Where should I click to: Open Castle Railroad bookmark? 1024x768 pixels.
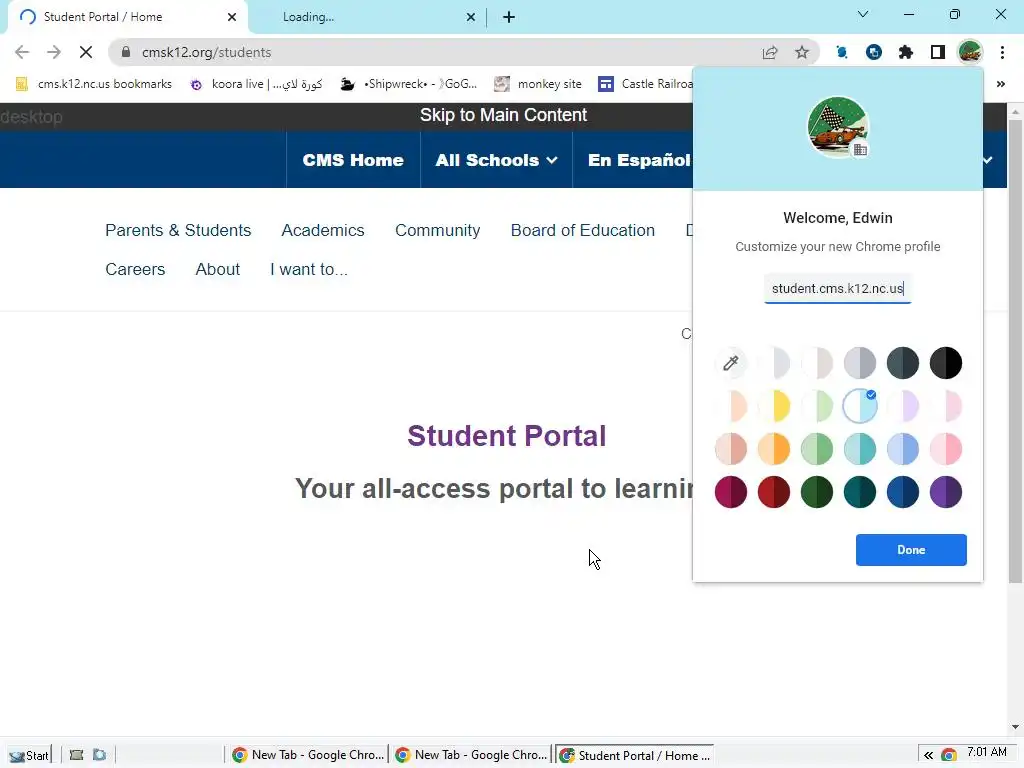coord(645,84)
